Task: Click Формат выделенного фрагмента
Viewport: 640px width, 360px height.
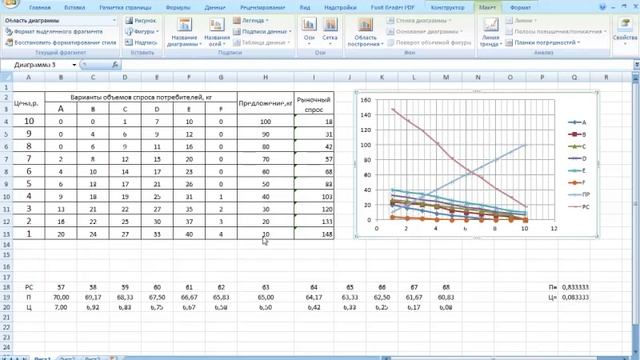Action: point(54,31)
